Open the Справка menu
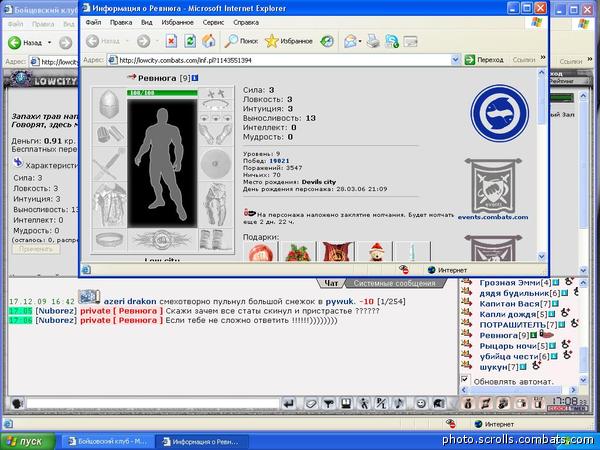The width and height of the screenshot is (600, 450). [x=246, y=22]
